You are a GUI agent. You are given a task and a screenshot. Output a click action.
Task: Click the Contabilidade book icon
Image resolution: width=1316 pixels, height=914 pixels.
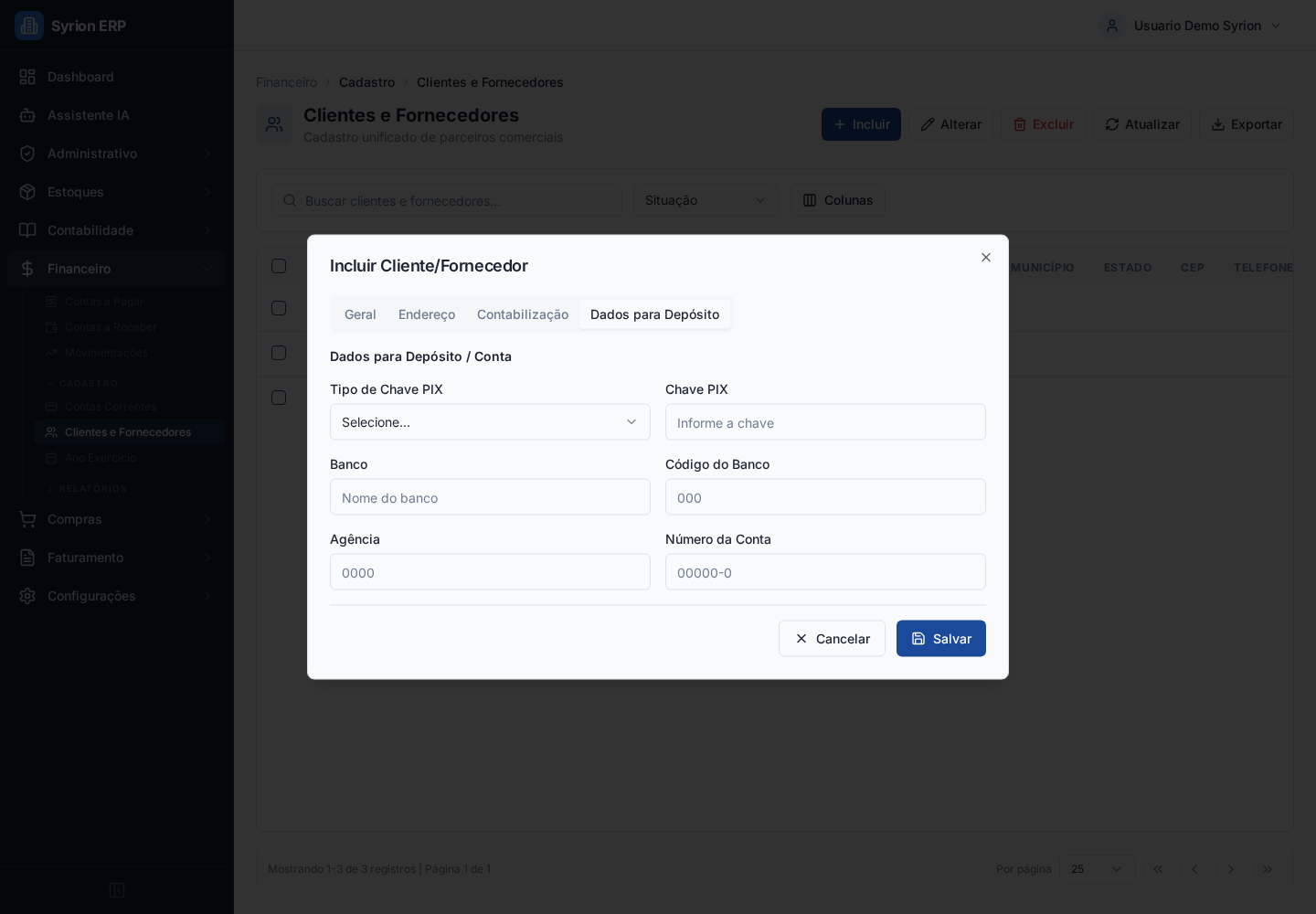[27, 230]
